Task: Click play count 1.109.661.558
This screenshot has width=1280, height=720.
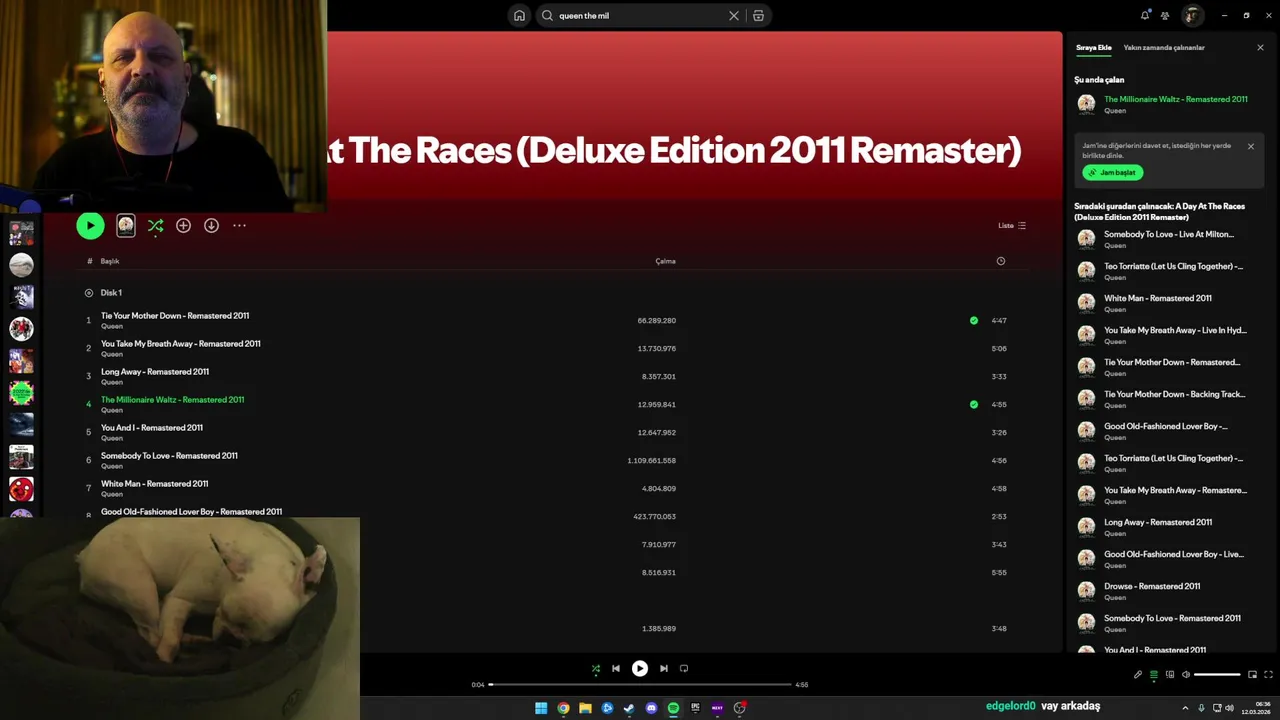Action: (x=652, y=461)
